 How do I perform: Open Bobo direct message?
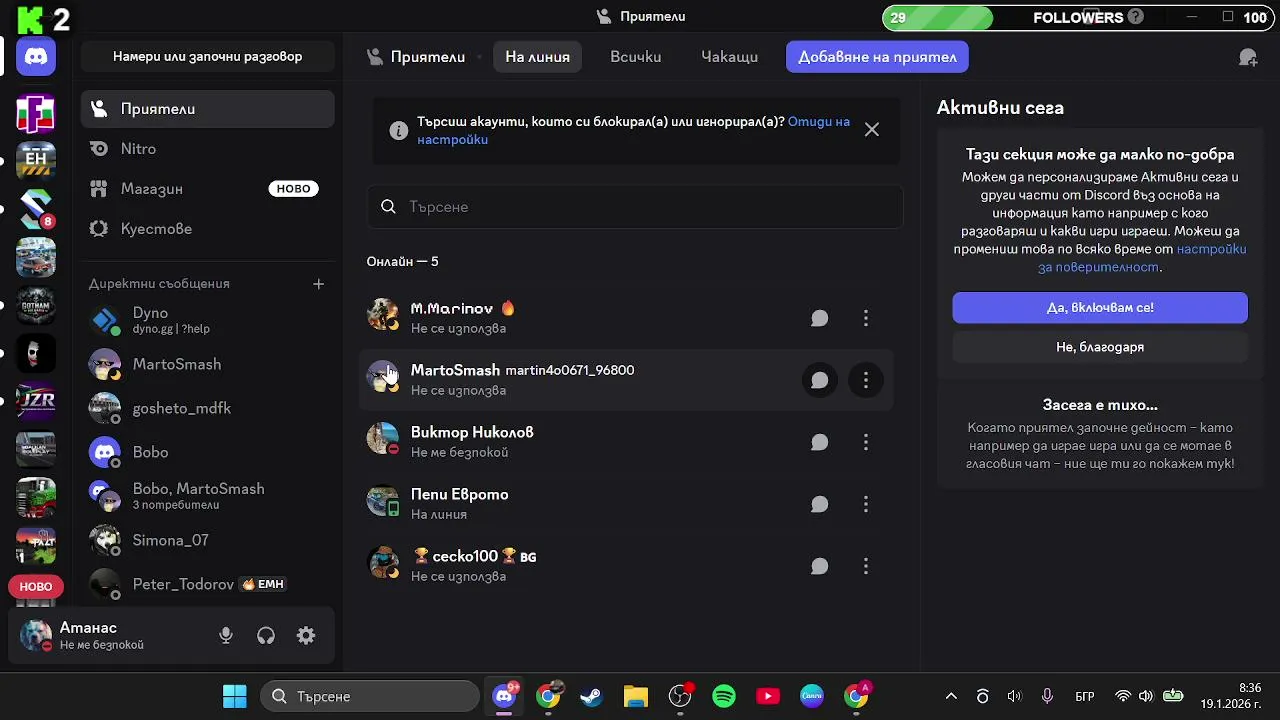click(x=208, y=452)
